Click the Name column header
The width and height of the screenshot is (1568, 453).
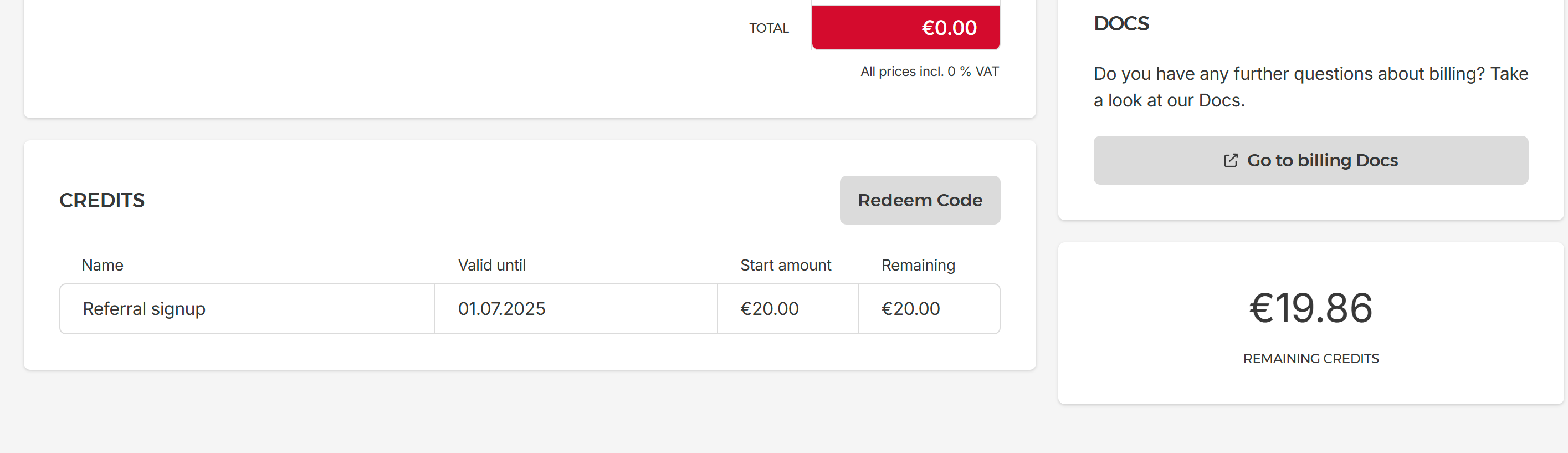(x=103, y=266)
